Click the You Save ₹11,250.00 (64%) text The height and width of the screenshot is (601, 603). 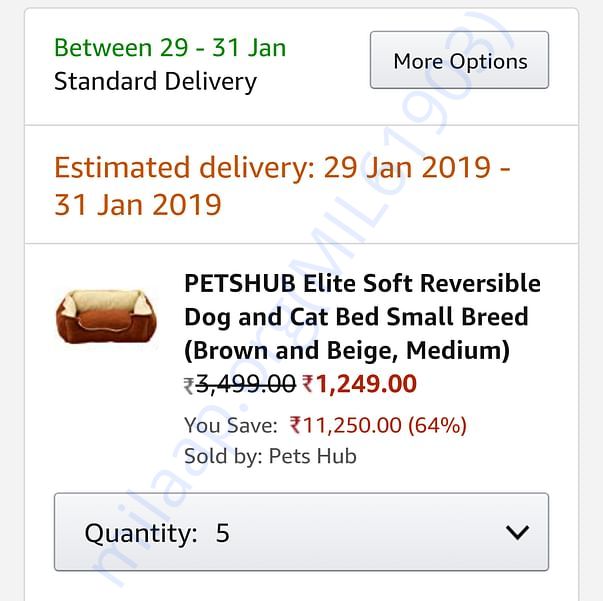325,425
